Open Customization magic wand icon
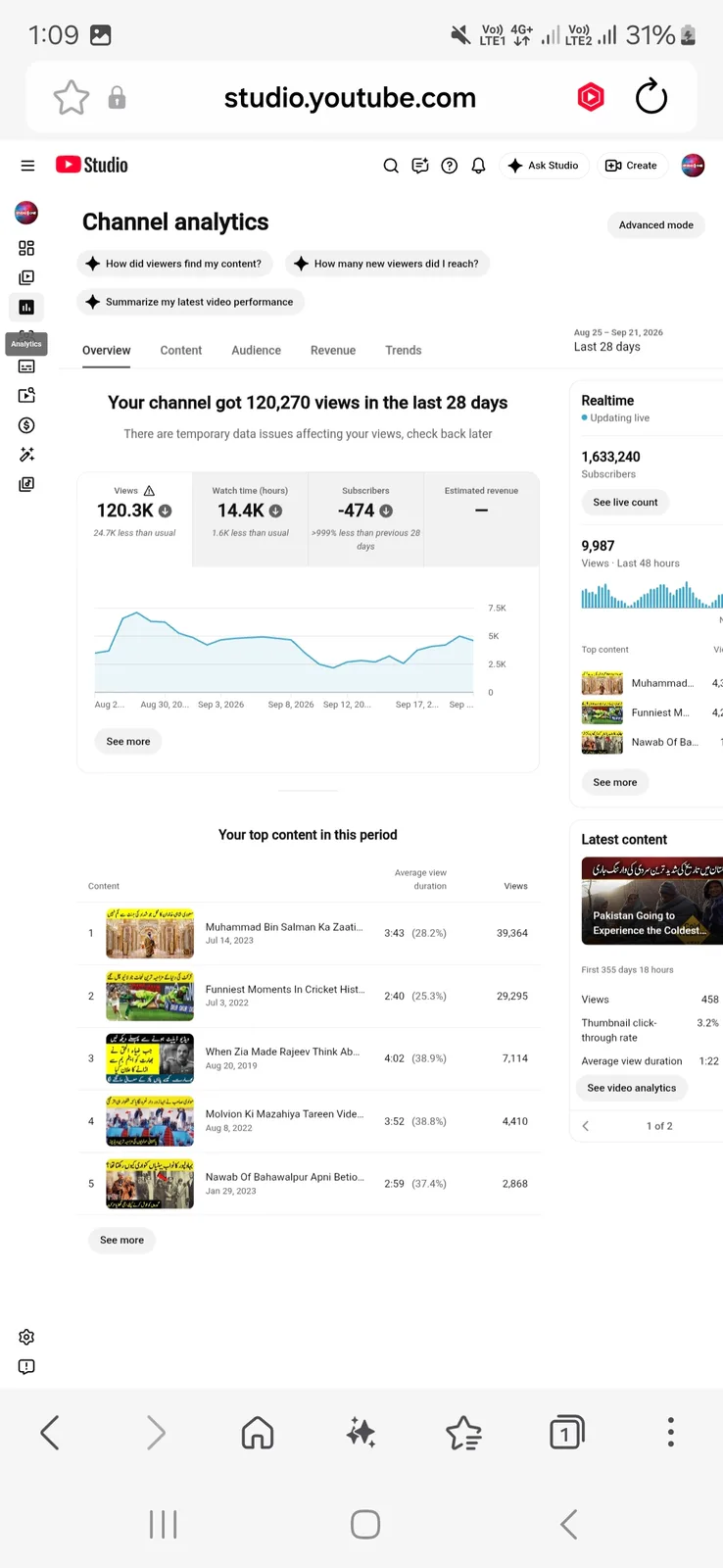 coord(26,455)
